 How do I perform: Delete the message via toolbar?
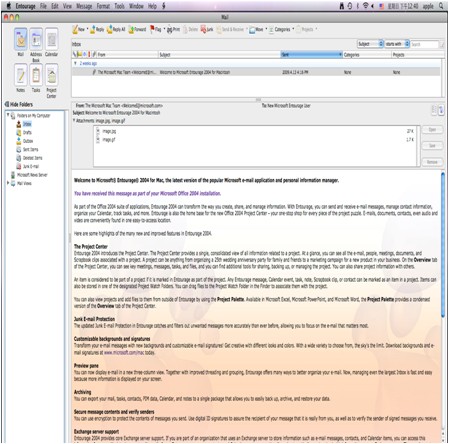(191, 29)
